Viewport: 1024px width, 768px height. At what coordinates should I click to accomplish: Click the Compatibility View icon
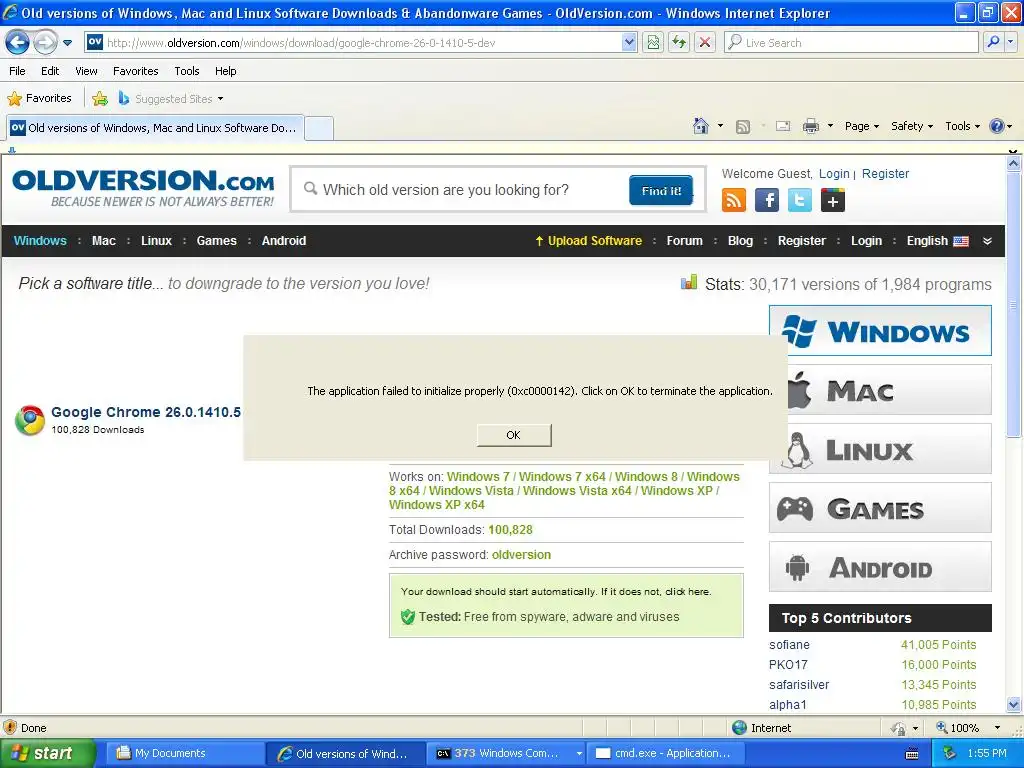[x=653, y=43]
